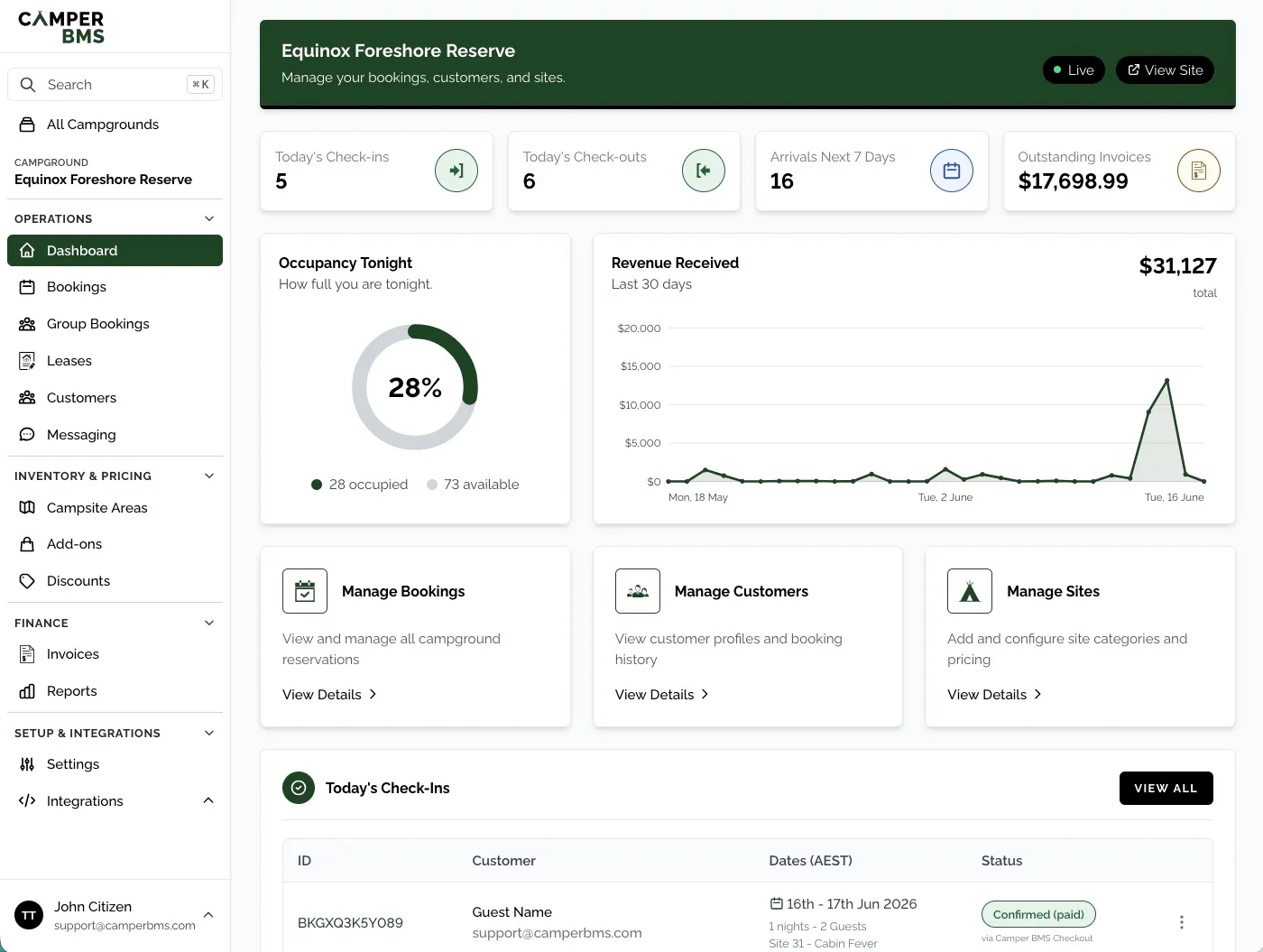1263x952 pixels.
Task: Click the Manage Customers people icon
Action: click(638, 591)
